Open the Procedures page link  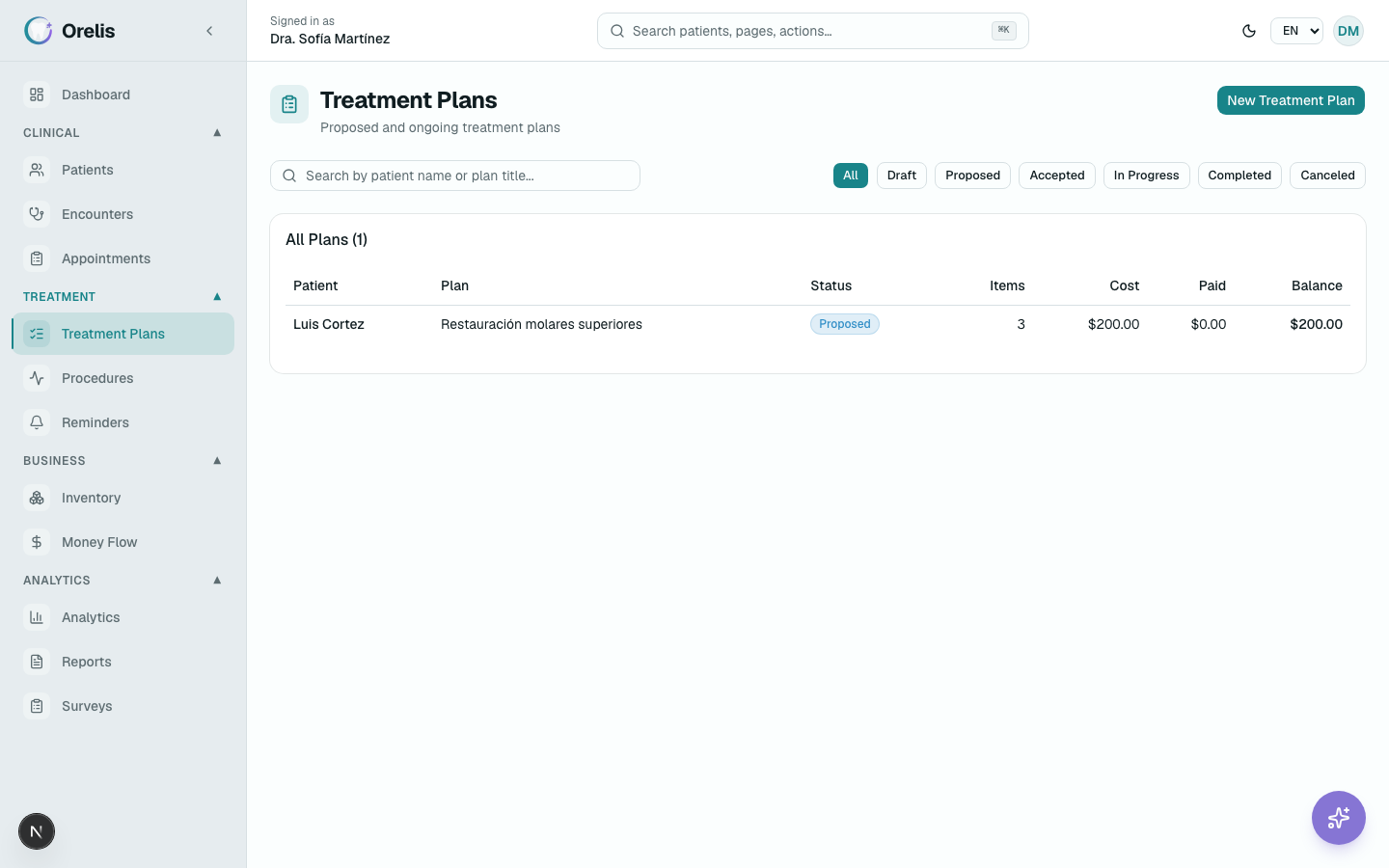(x=123, y=378)
